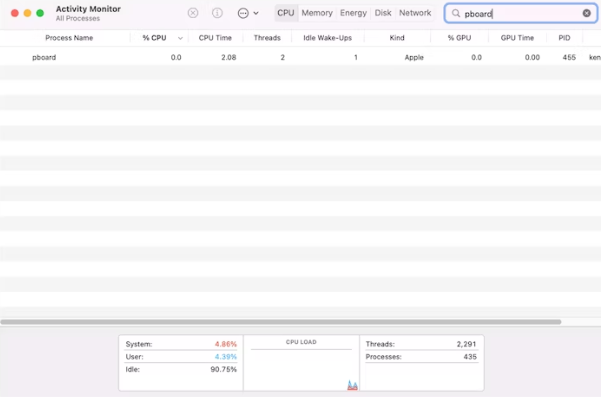Click the green zoom window button
The image size is (601, 397).
(40, 13)
